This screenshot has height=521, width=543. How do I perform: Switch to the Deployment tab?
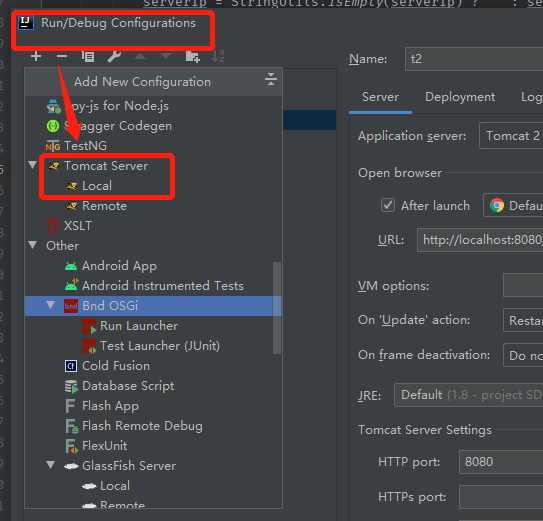[460, 97]
